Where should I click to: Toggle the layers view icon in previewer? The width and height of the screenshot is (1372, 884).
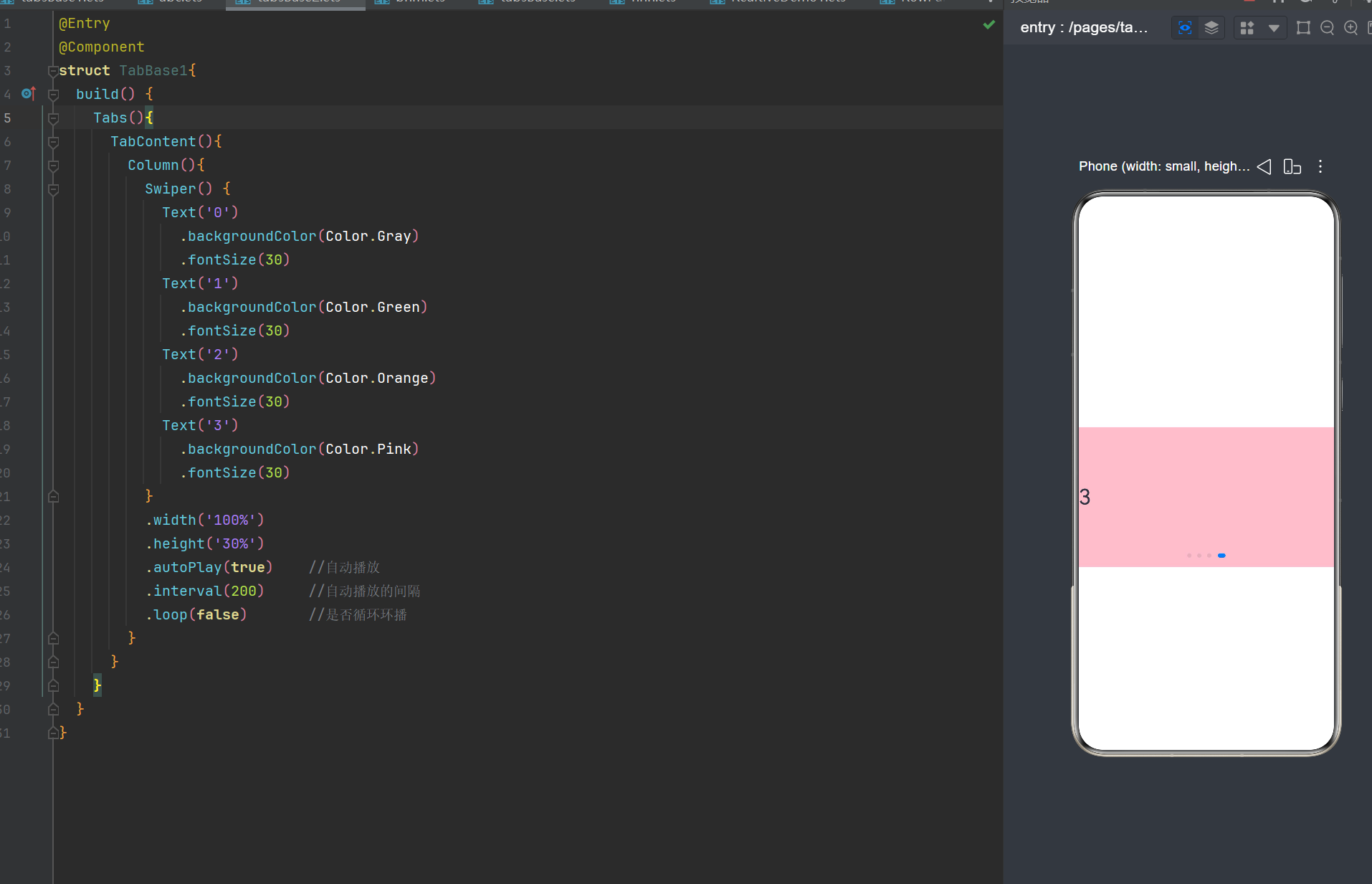pyautogui.click(x=1211, y=28)
